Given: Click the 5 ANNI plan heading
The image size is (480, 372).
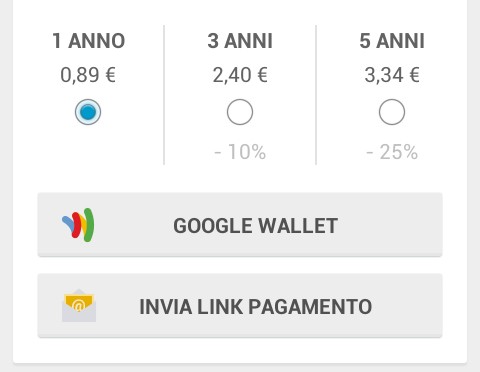Looking at the screenshot, I should [392, 41].
